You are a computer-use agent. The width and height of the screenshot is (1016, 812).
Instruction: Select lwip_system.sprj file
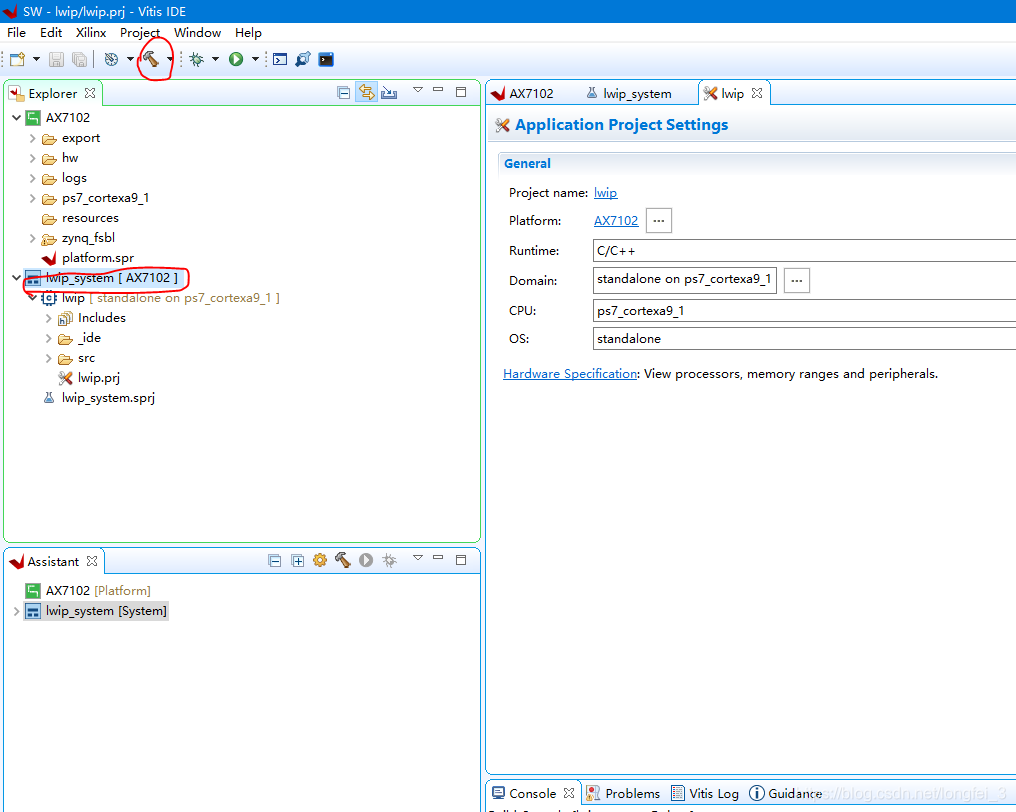[108, 398]
